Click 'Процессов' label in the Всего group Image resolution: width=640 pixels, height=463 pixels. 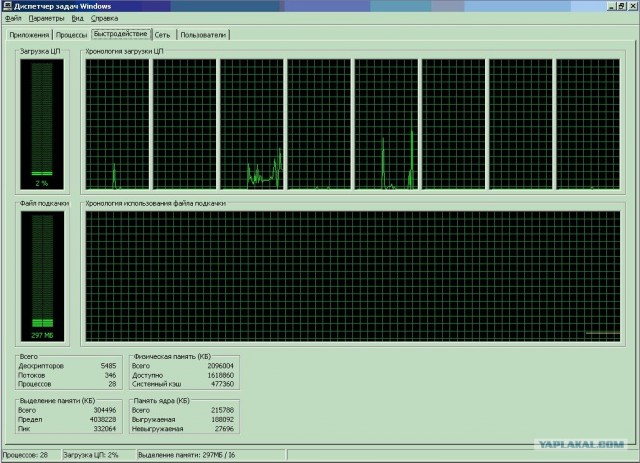(x=34, y=384)
